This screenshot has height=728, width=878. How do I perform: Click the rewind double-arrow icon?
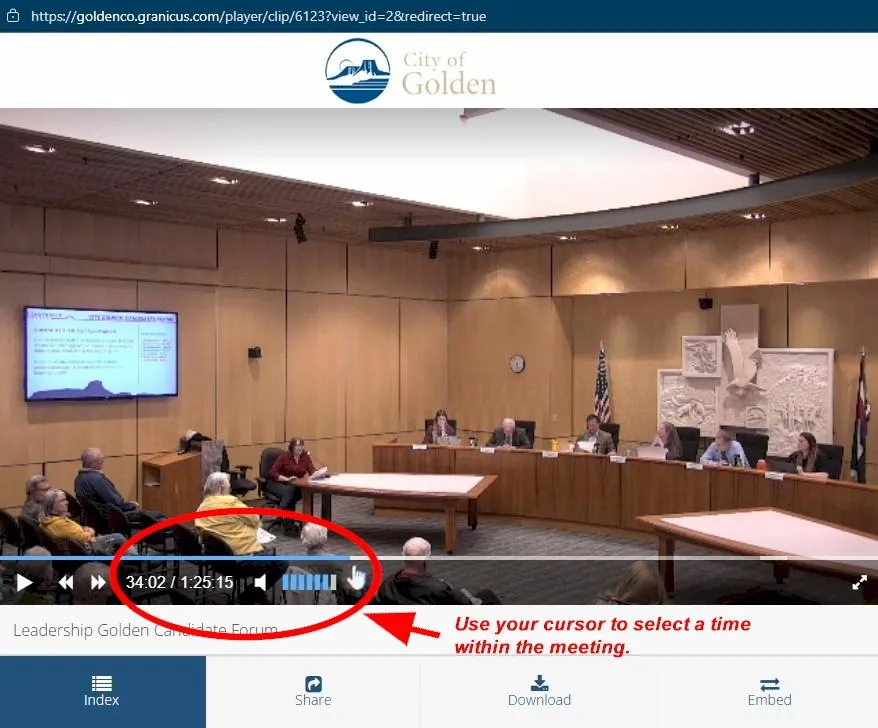pos(66,582)
